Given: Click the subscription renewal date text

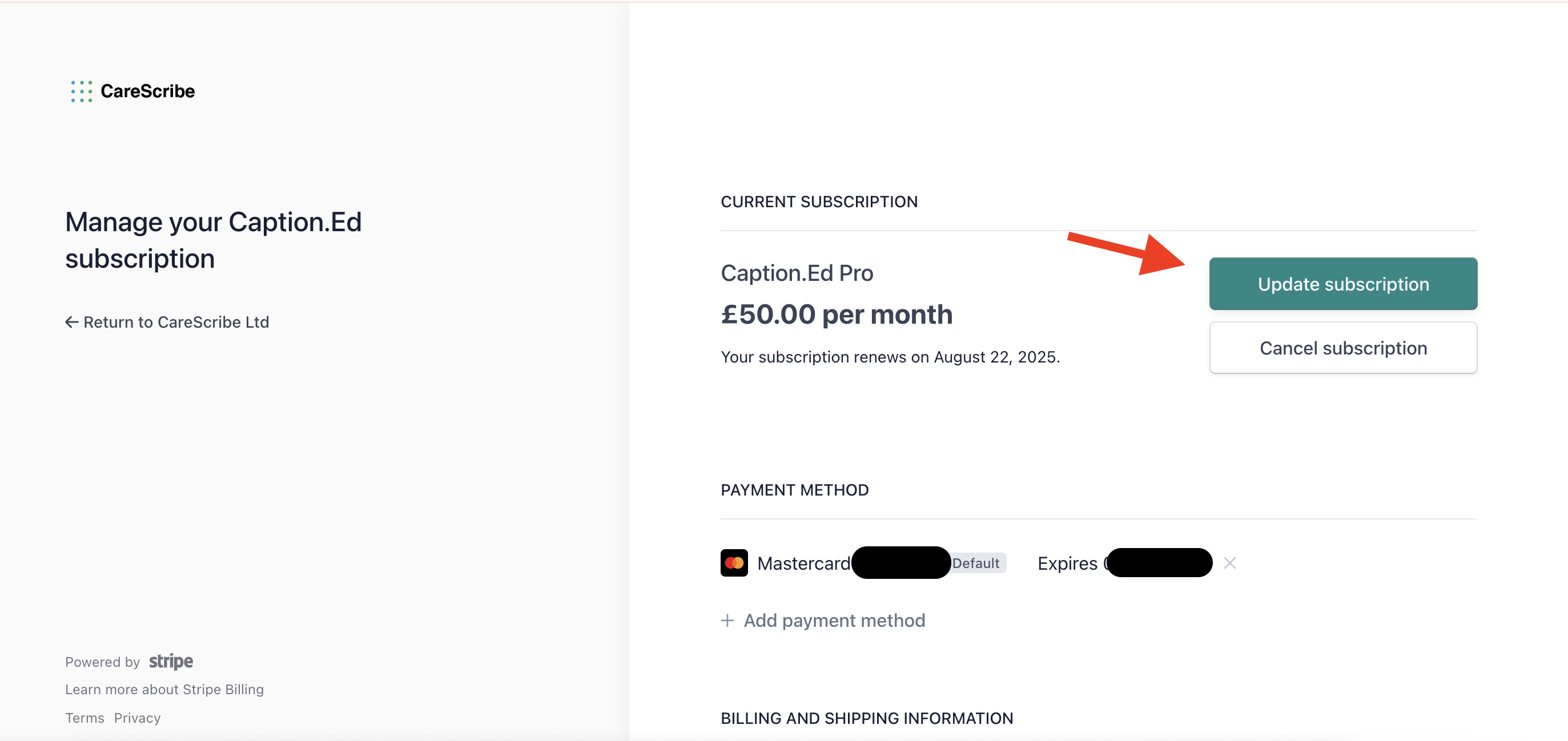Looking at the screenshot, I should tap(890, 356).
